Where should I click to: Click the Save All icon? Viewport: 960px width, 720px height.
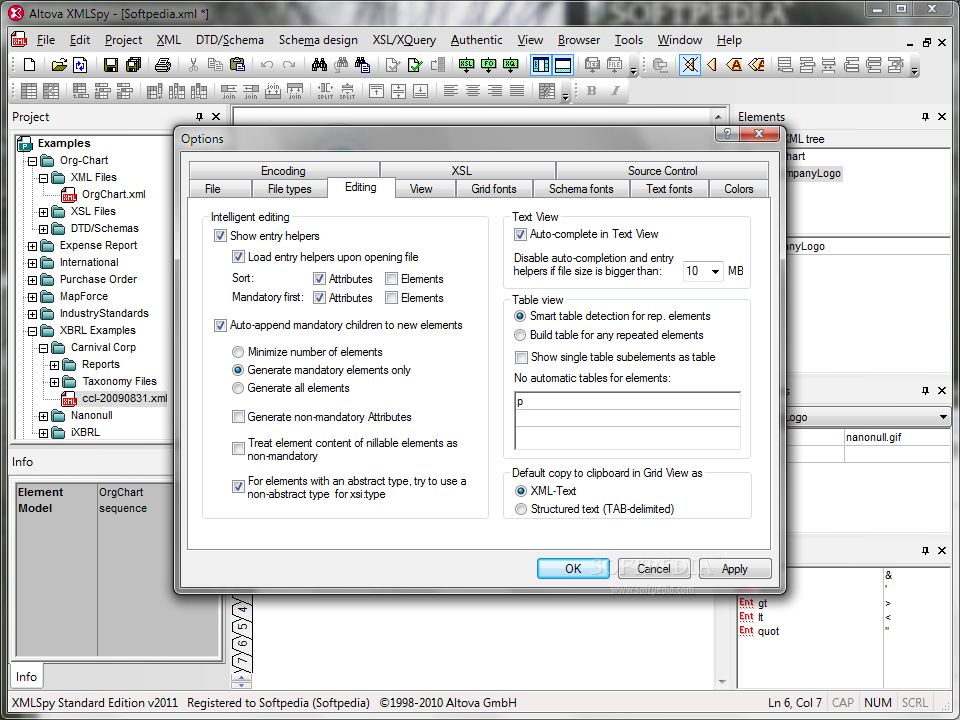click(133, 65)
